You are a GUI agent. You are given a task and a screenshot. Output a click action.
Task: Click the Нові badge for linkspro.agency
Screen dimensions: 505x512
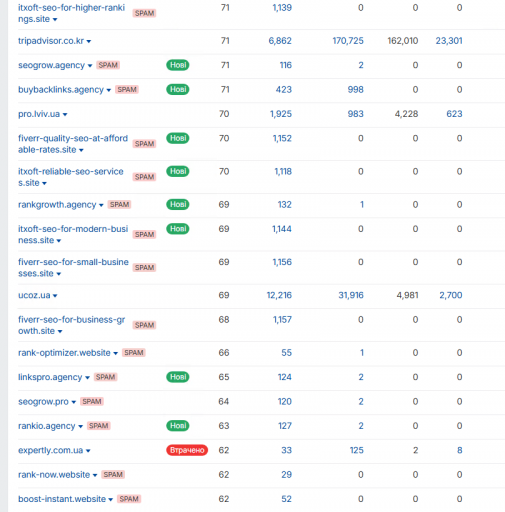[178, 377]
